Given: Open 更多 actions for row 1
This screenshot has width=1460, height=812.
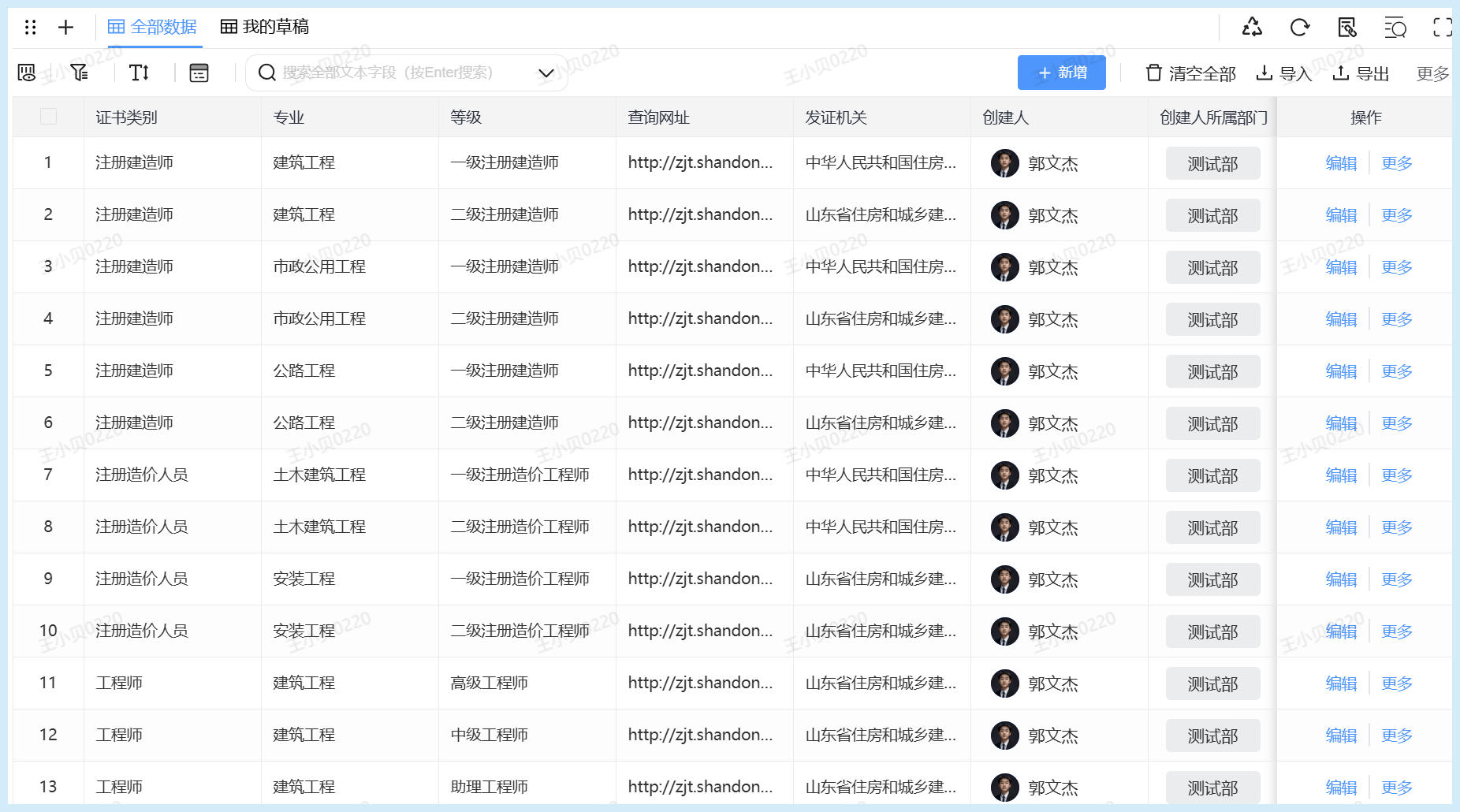Looking at the screenshot, I should pos(1396,163).
